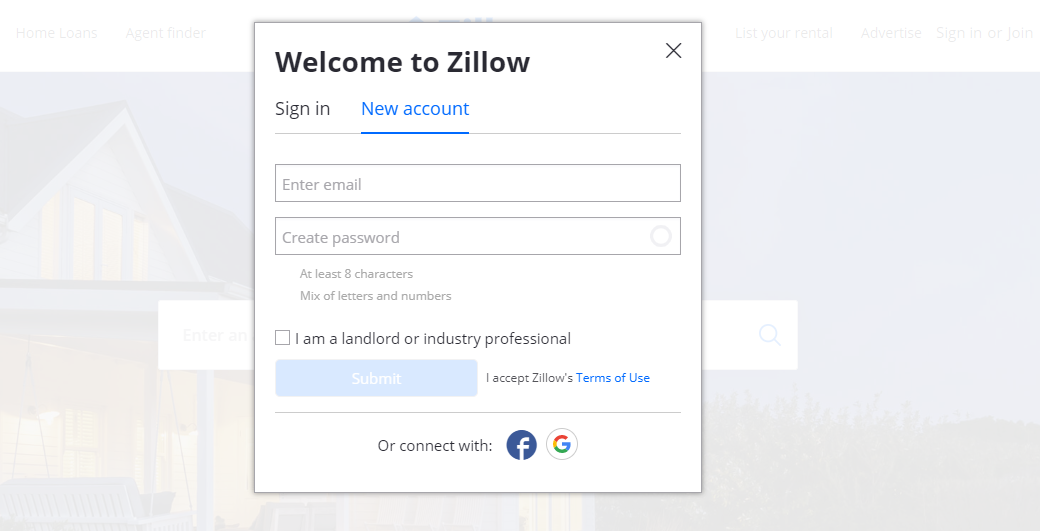Screen dimensions: 1040x531
Task: Go to Agent finder in the header
Action: point(165,33)
